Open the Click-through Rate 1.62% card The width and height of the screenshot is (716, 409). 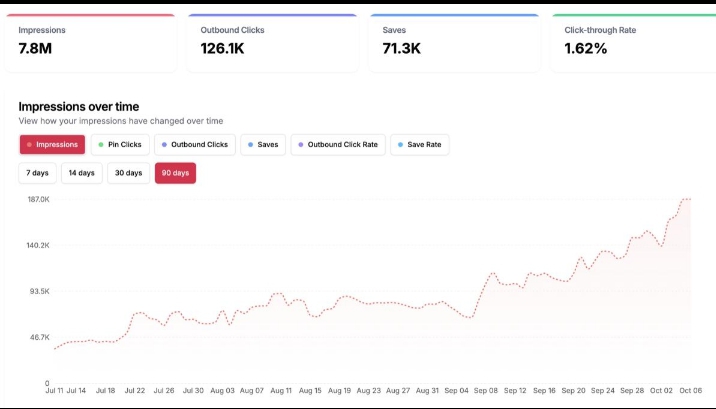pyautogui.click(x=633, y=43)
